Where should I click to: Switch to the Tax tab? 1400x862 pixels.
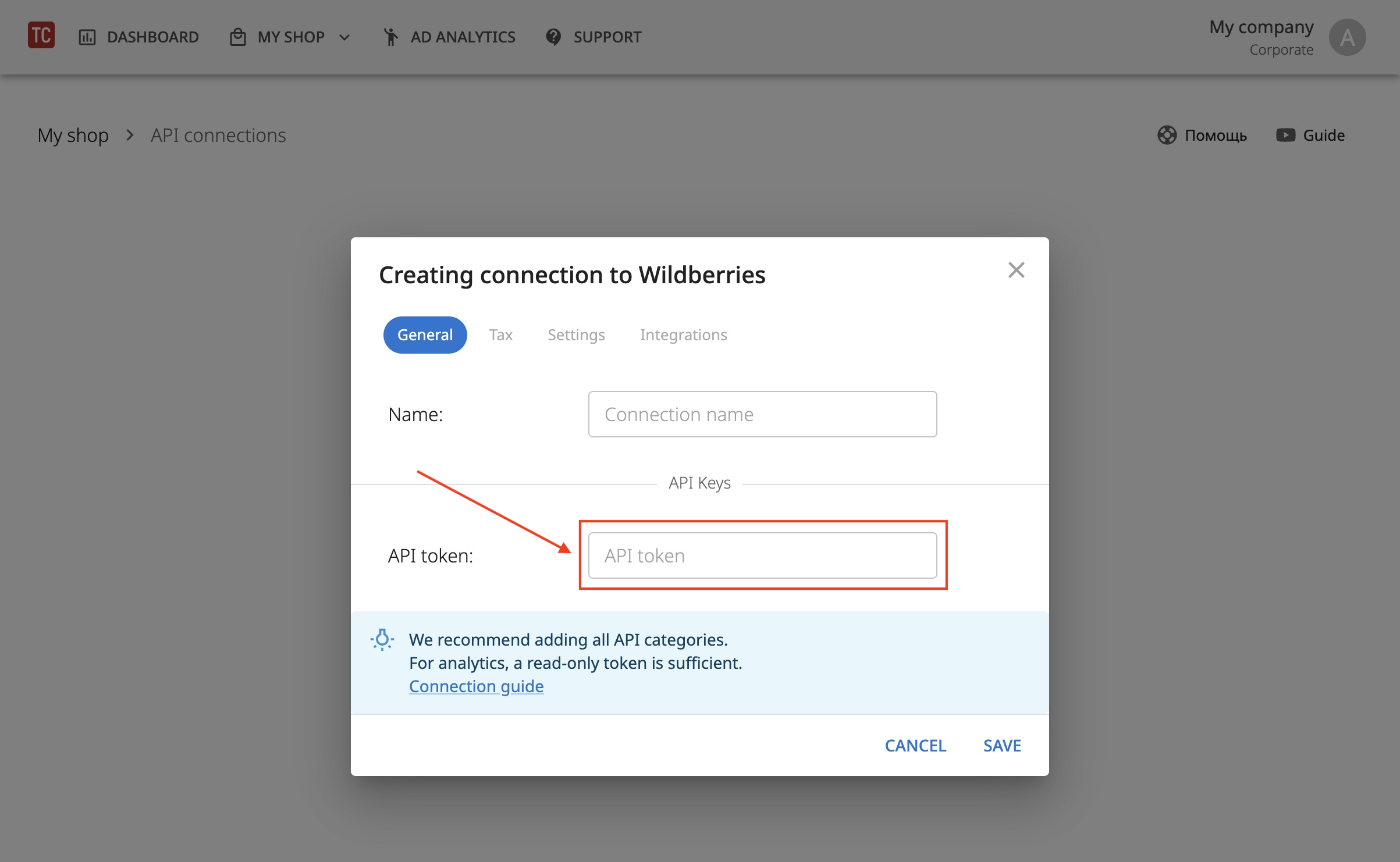[x=500, y=335]
